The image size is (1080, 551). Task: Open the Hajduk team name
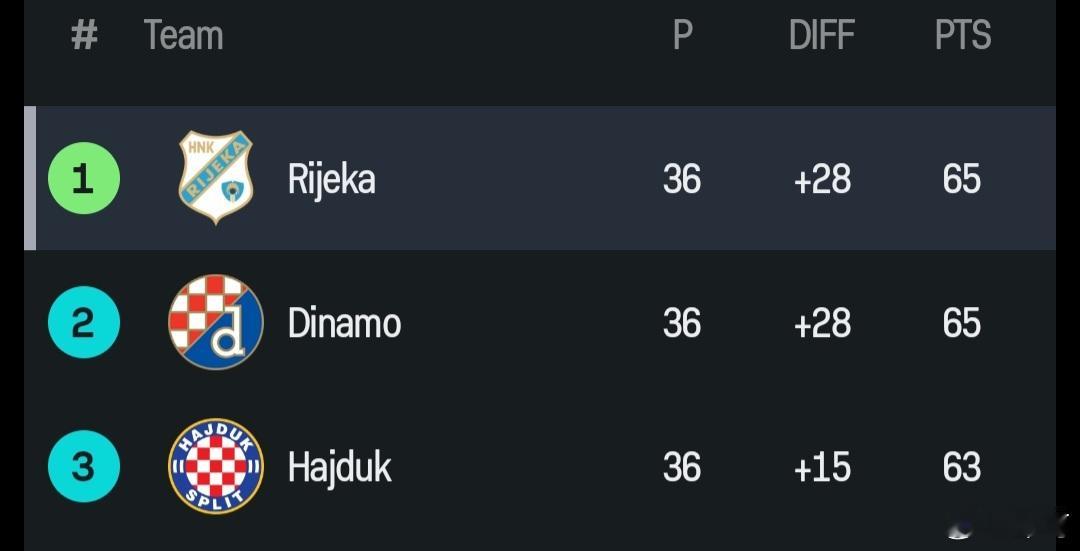[x=340, y=468]
